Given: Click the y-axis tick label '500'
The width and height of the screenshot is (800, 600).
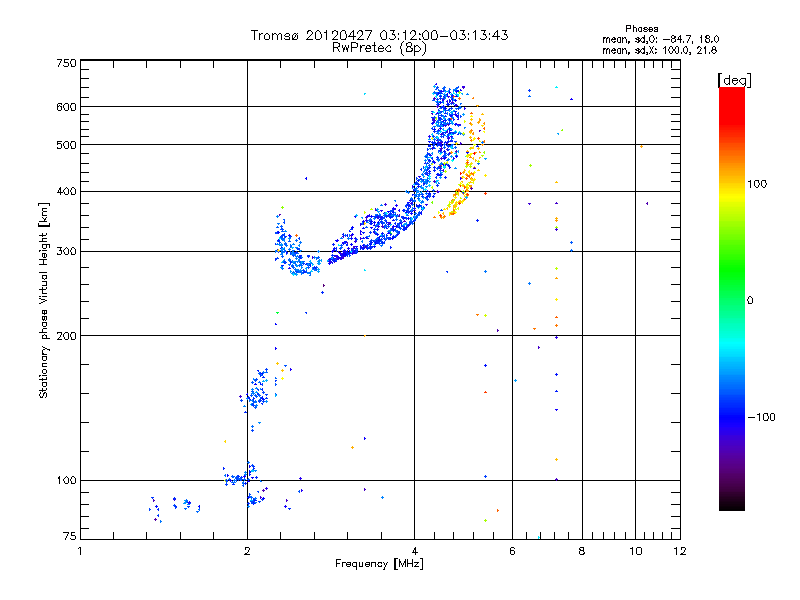Looking at the screenshot, I should (66, 145).
